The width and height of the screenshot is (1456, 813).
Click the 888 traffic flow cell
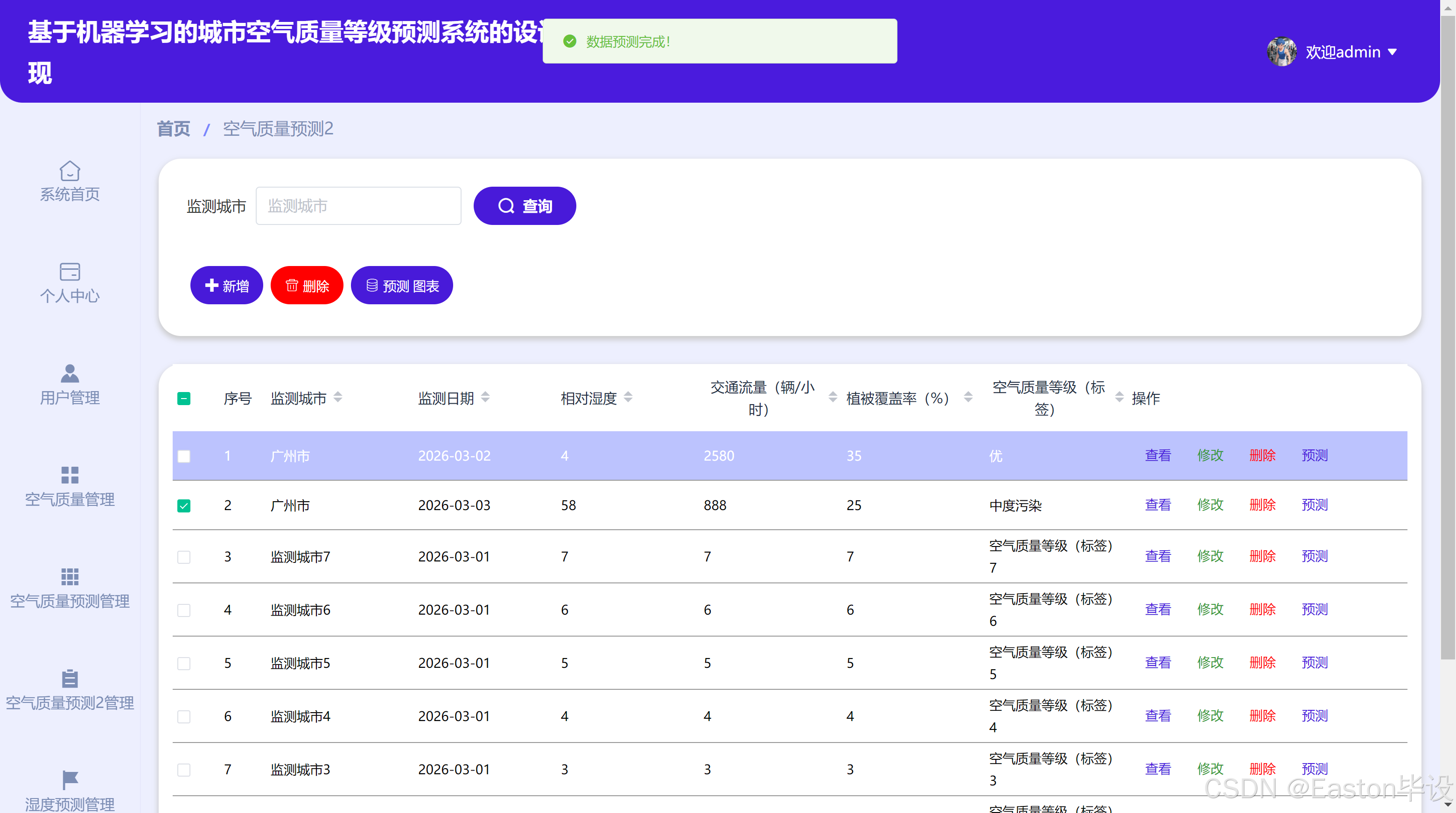[715, 505]
